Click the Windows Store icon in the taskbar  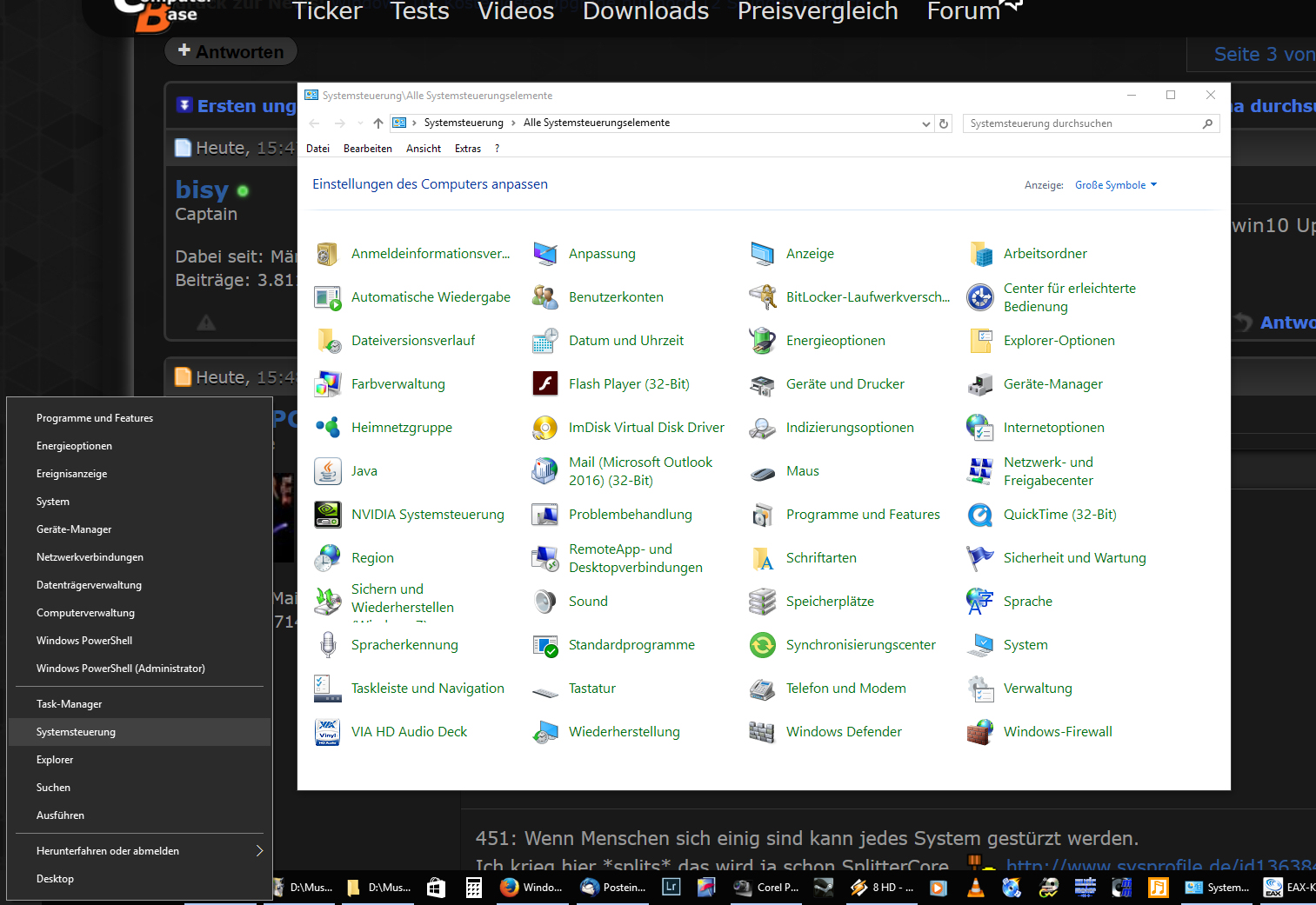tap(436, 887)
